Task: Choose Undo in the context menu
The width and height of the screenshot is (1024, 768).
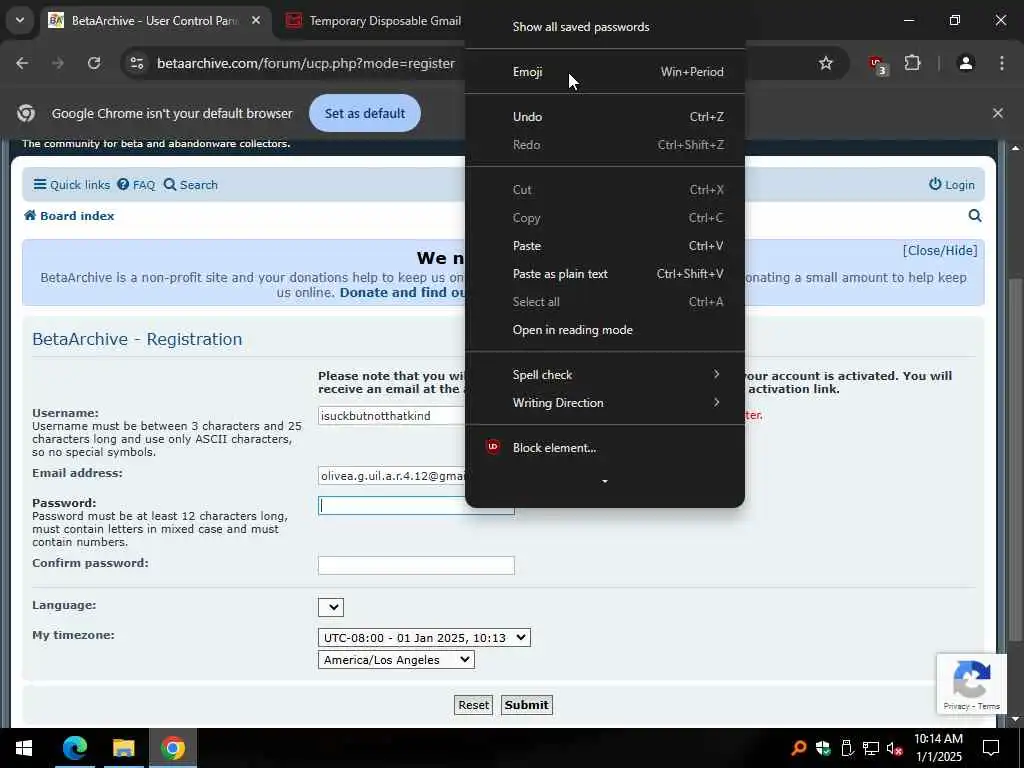Action: pos(605,117)
